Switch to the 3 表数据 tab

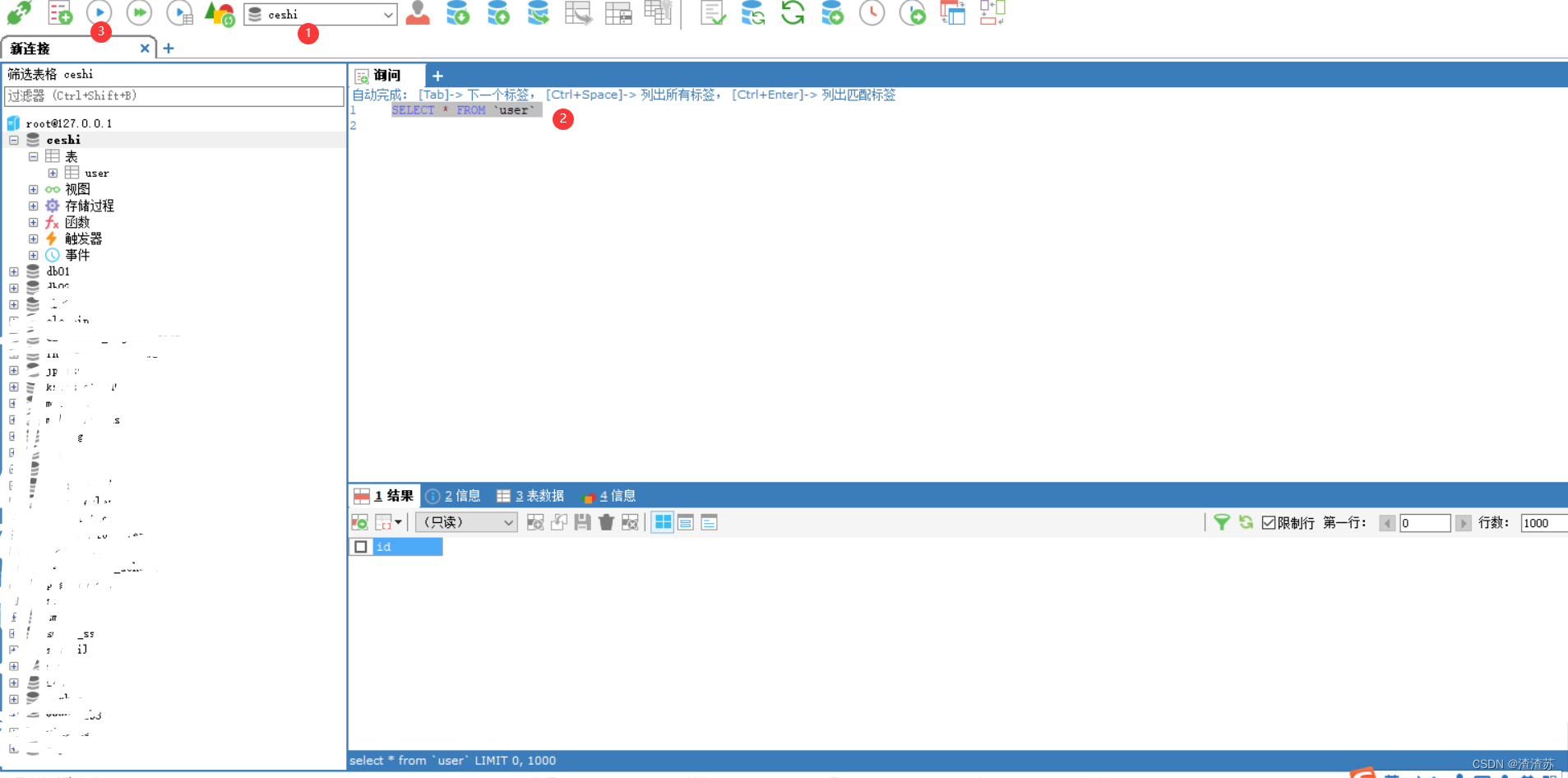(530, 496)
